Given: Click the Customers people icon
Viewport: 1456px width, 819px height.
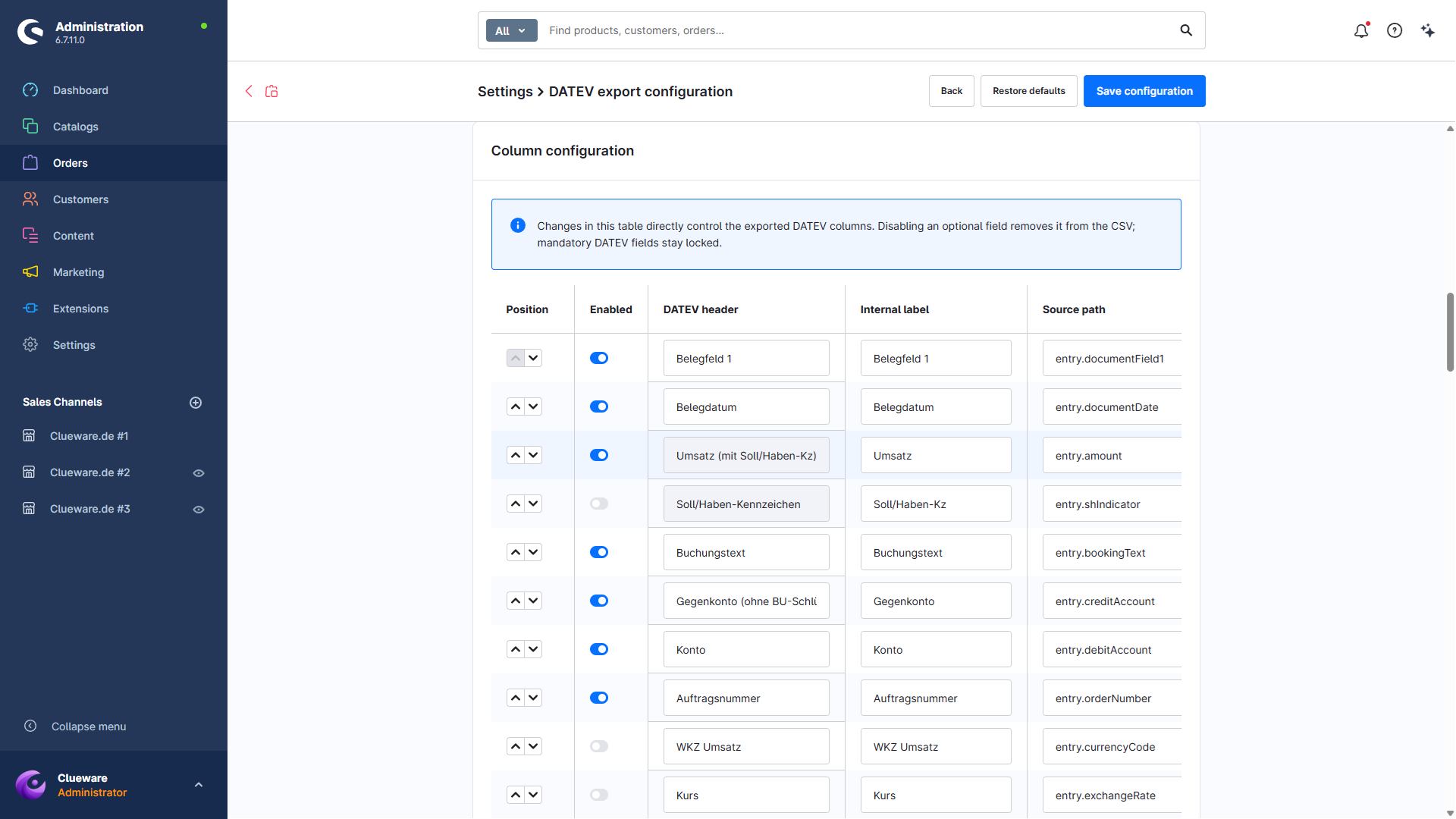Looking at the screenshot, I should coord(30,199).
